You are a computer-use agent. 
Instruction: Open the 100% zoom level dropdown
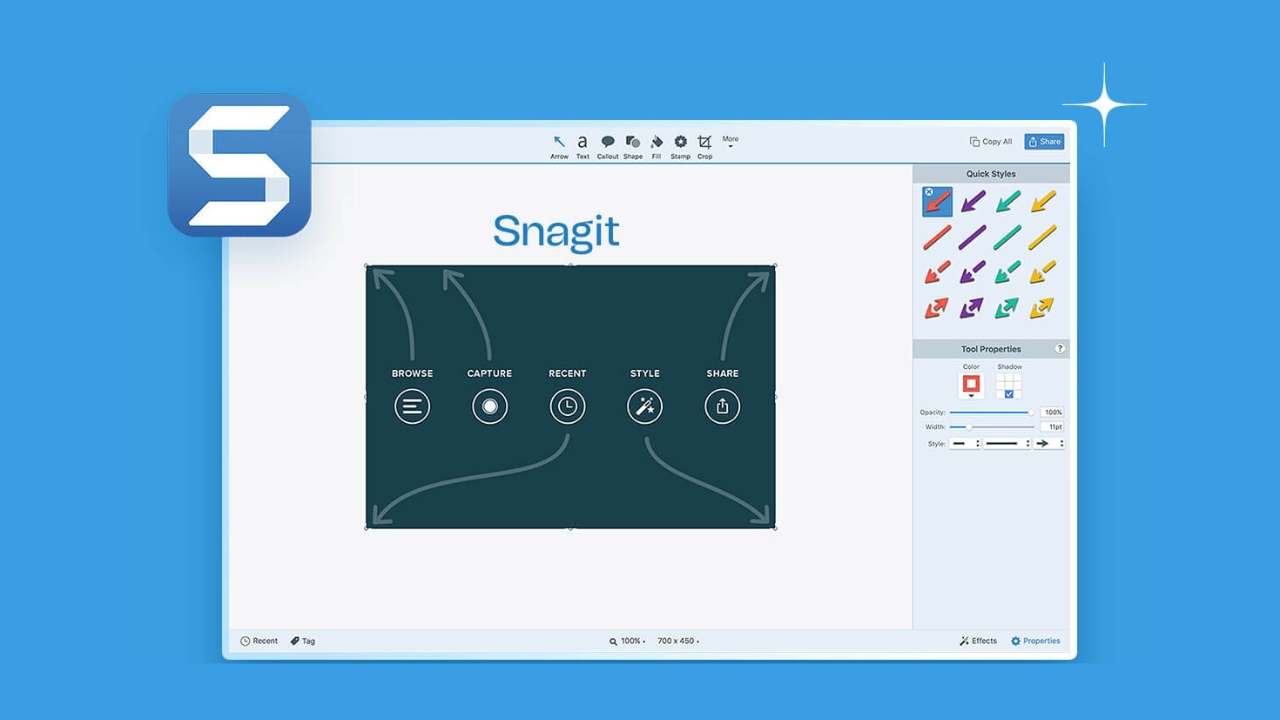pos(628,641)
